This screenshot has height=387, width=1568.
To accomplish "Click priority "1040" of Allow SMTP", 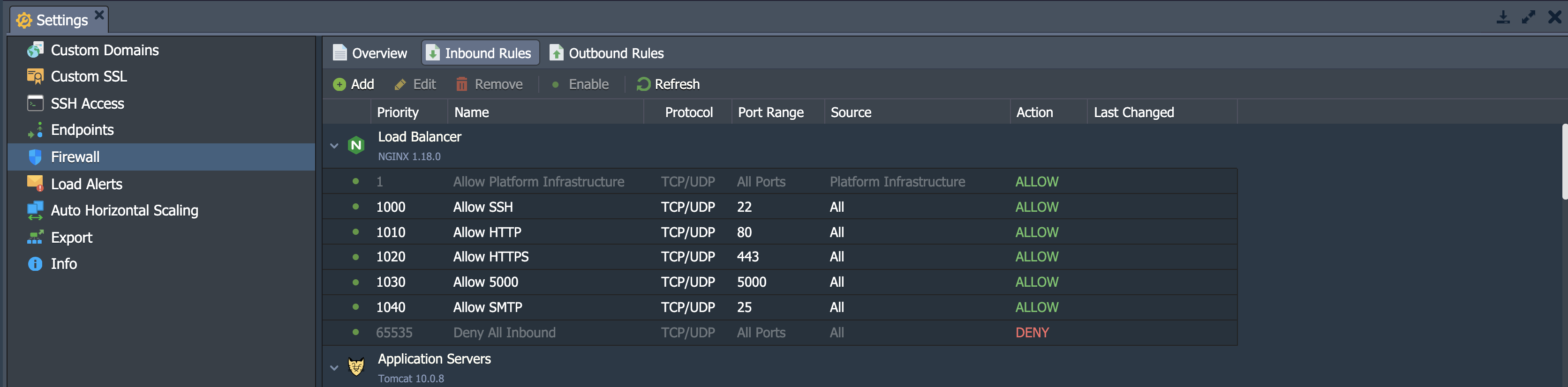I will (x=390, y=307).
